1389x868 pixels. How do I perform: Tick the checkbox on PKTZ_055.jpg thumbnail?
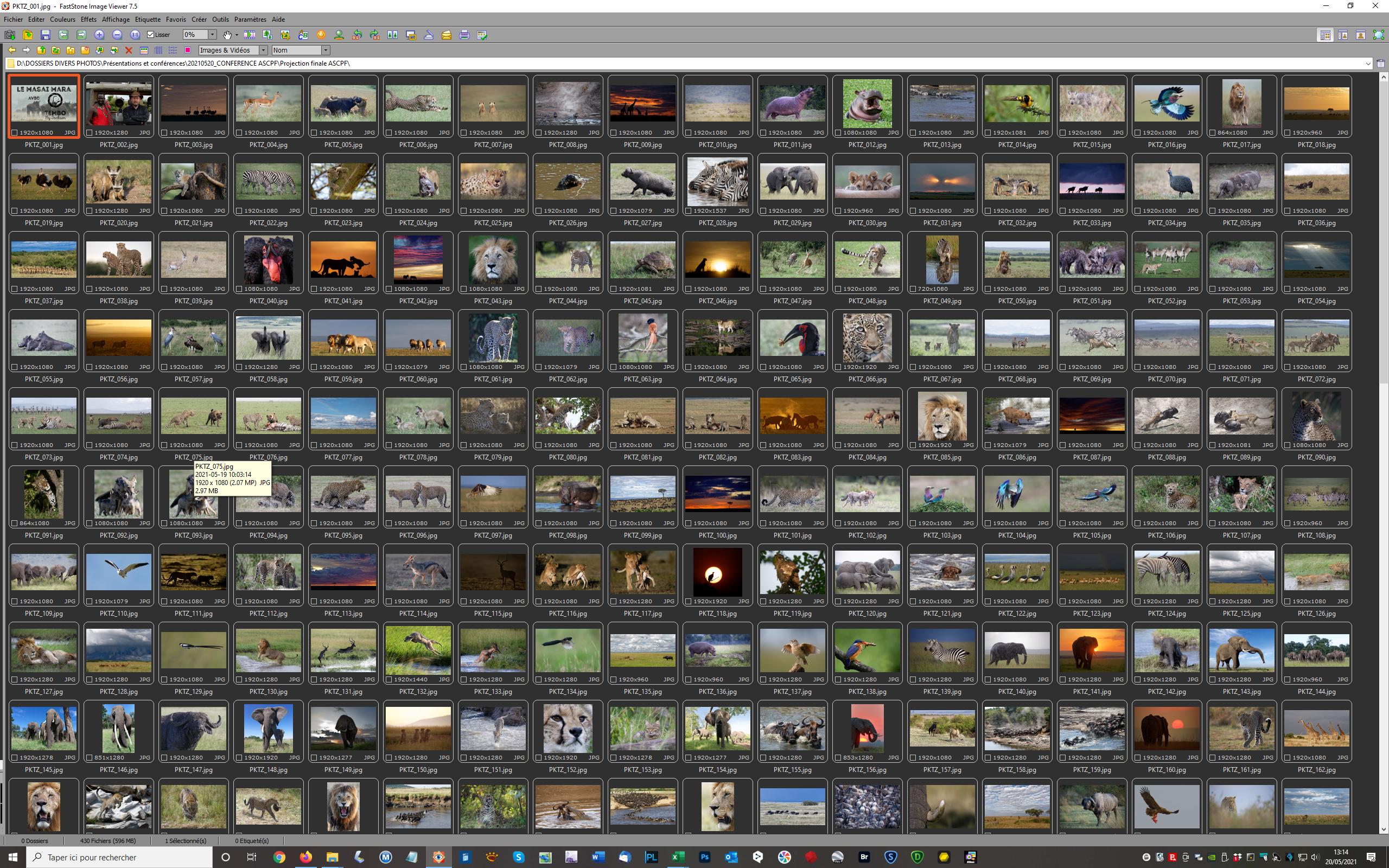tap(14, 367)
